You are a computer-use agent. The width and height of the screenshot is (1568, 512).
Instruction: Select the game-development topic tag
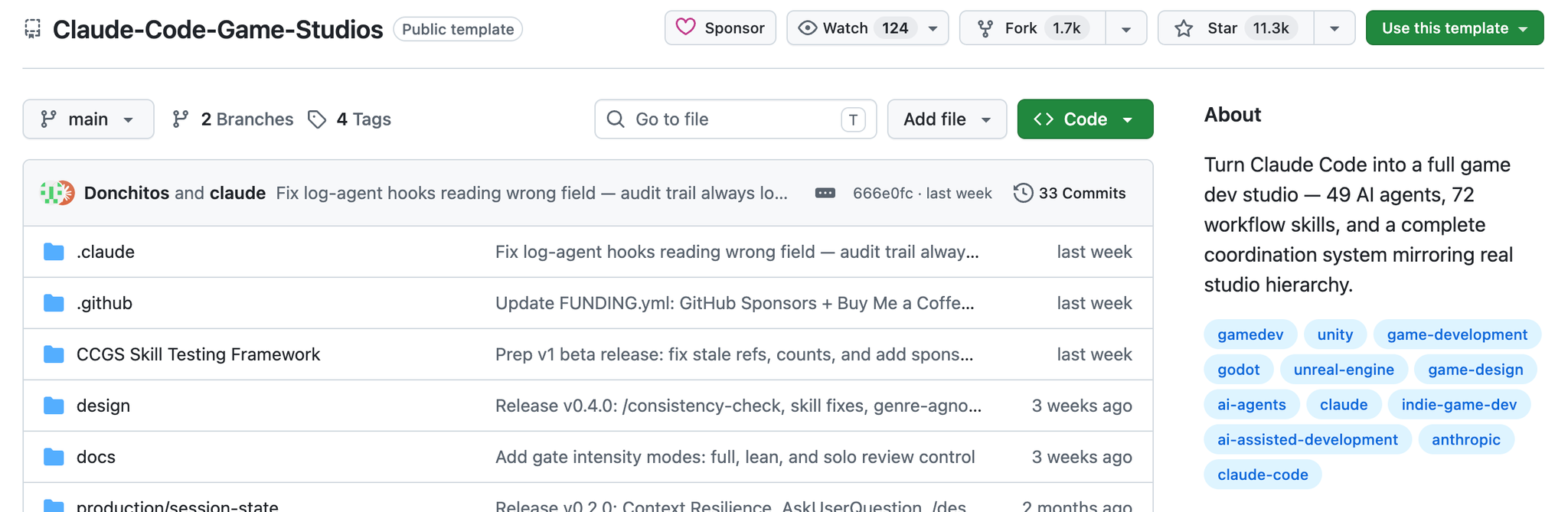click(x=1457, y=334)
